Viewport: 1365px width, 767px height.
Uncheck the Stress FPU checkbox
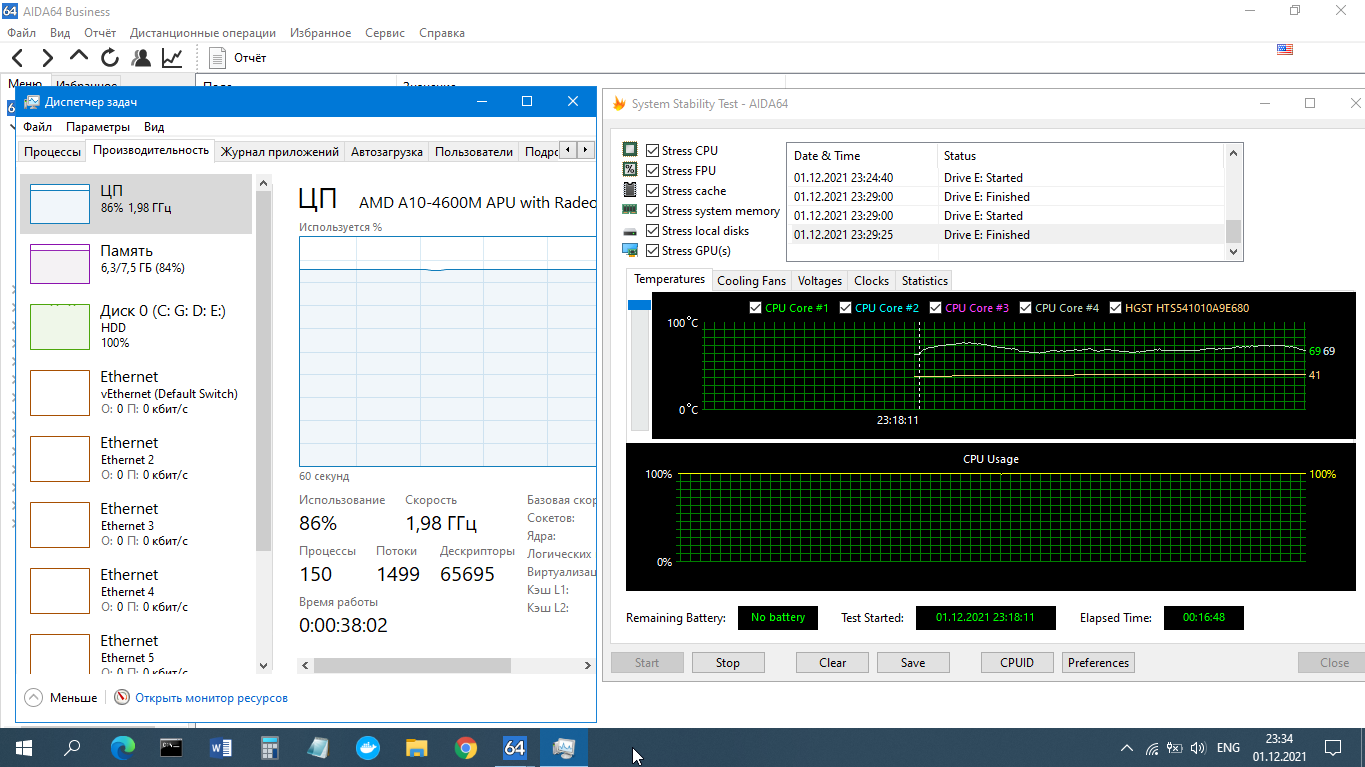[653, 171]
